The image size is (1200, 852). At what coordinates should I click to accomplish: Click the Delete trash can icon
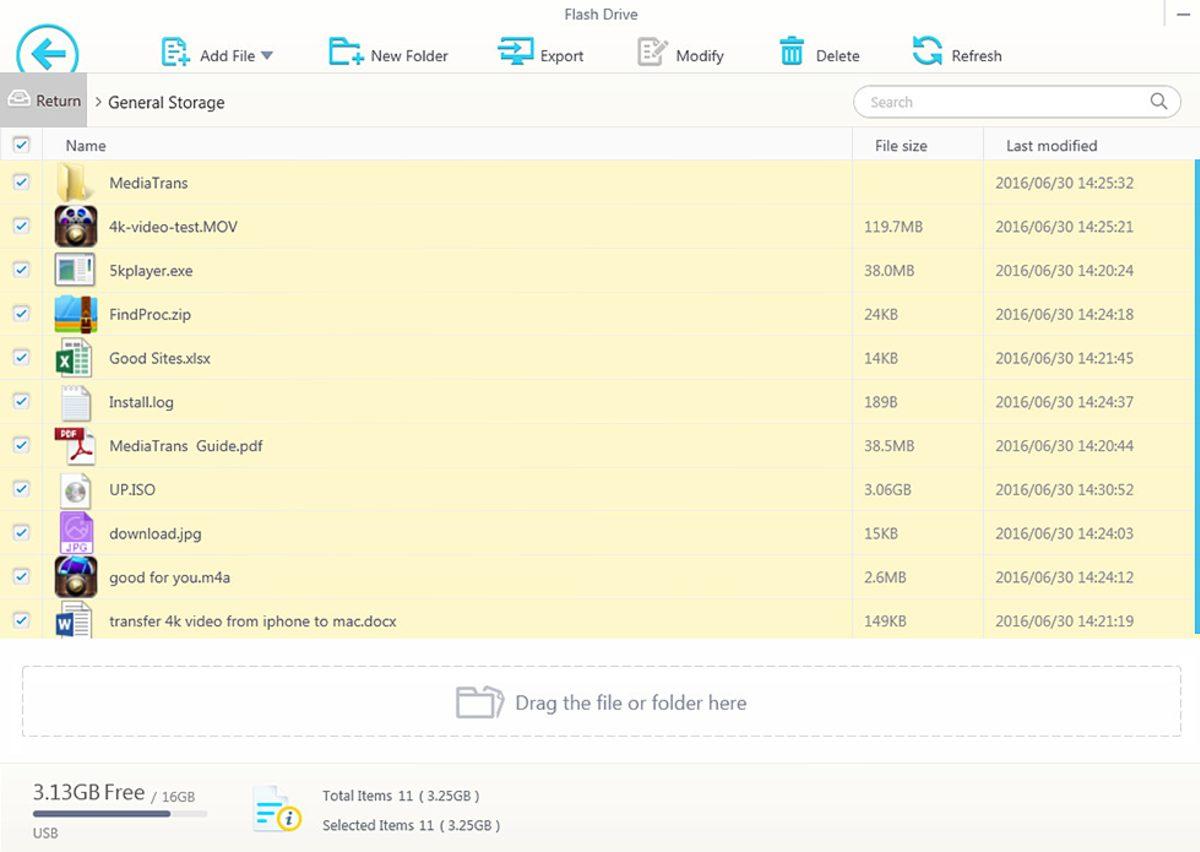click(x=792, y=52)
